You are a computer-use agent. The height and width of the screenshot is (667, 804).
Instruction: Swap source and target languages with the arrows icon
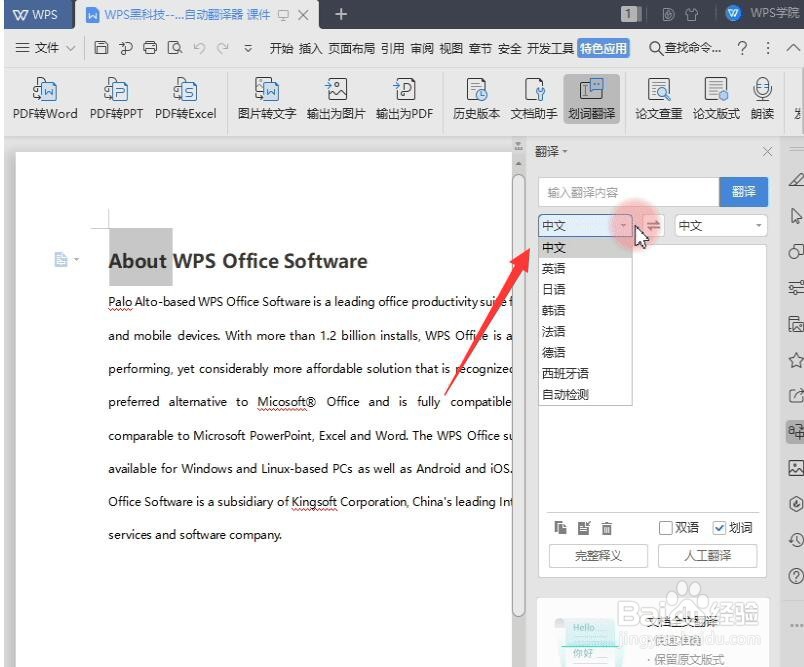[x=653, y=225]
